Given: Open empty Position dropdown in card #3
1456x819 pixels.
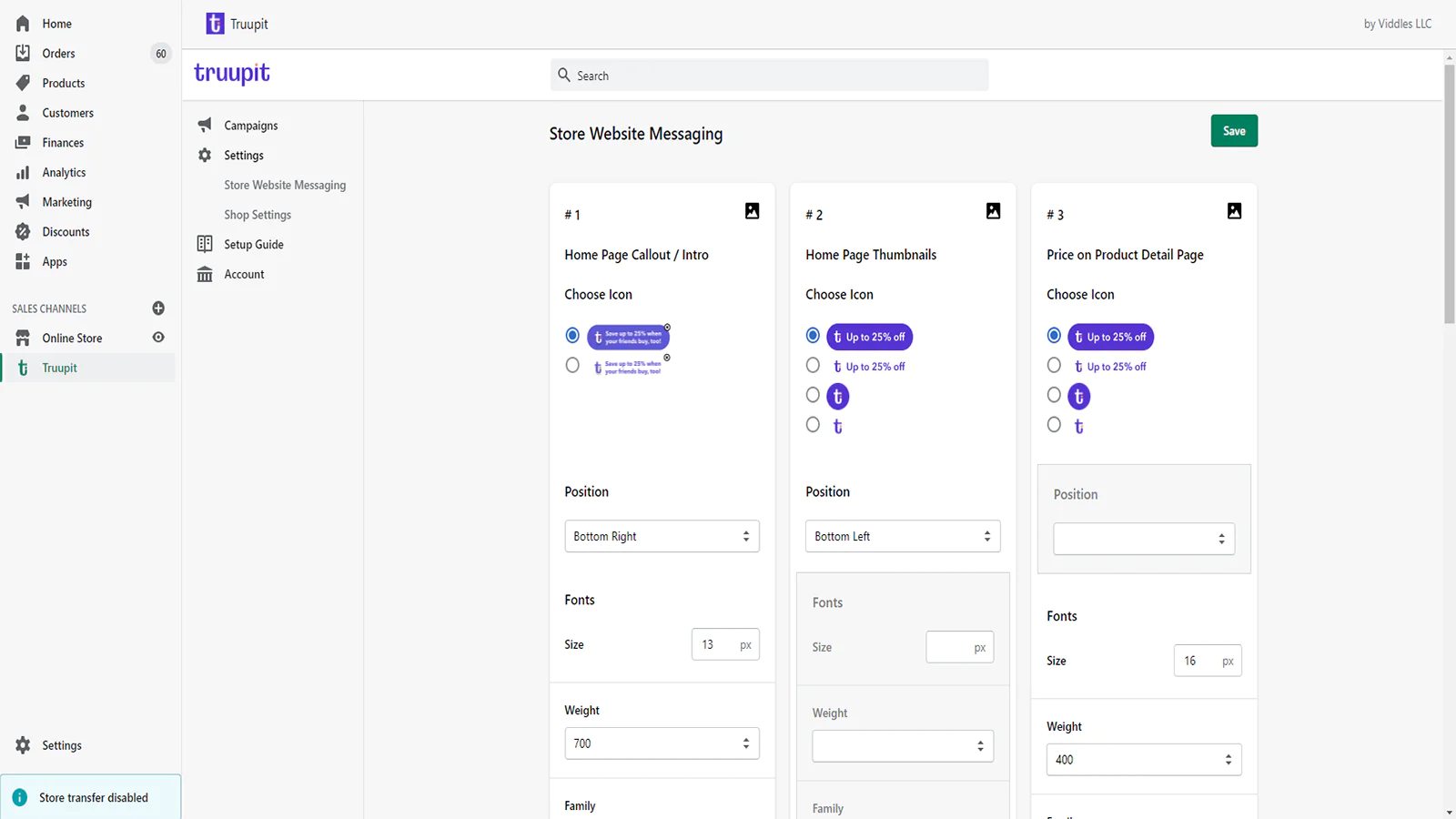Looking at the screenshot, I should tap(1144, 539).
